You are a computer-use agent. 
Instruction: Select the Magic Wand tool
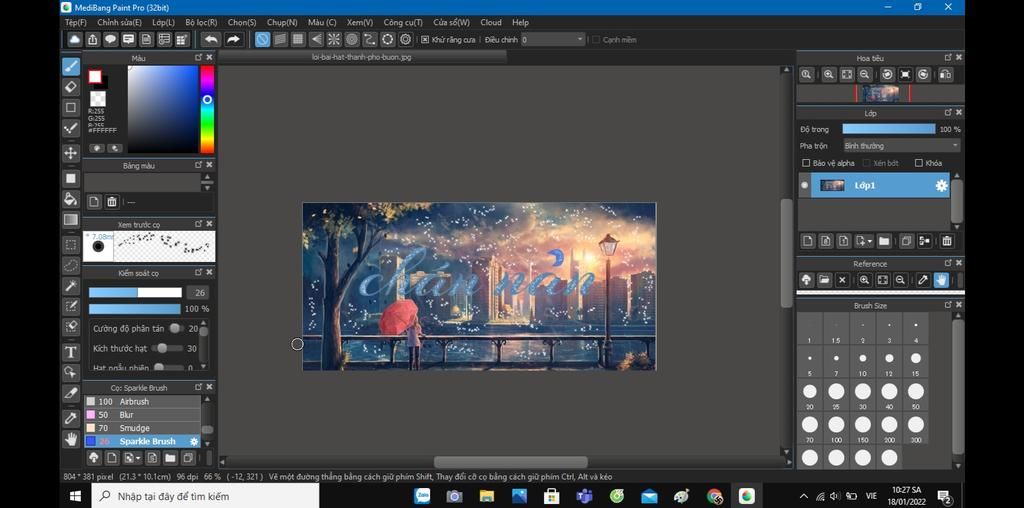[x=71, y=285]
